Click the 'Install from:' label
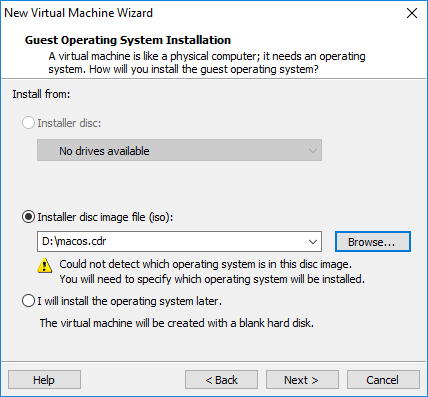Viewport: 428px width, 397px height. (x=41, y=94)
